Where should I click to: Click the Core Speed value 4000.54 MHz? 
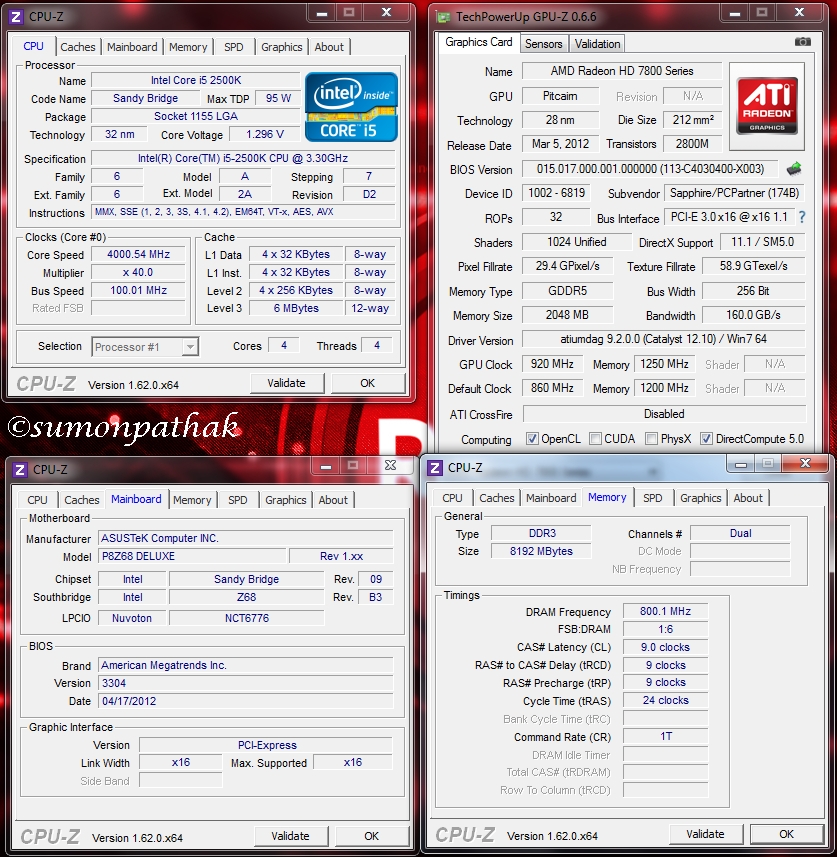[x=139, y=254]
